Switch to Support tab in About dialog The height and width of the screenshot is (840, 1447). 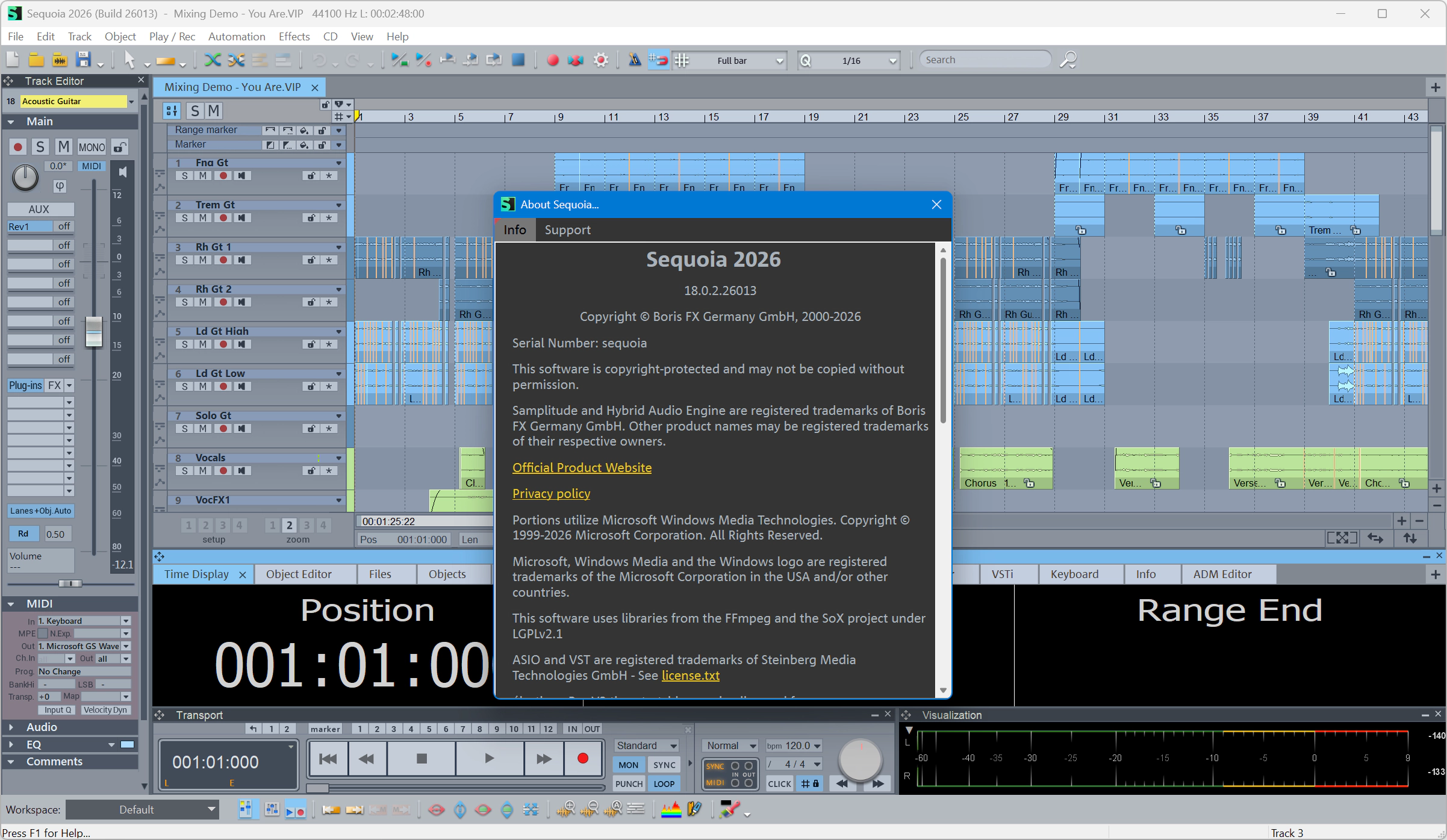pos(567,229)
